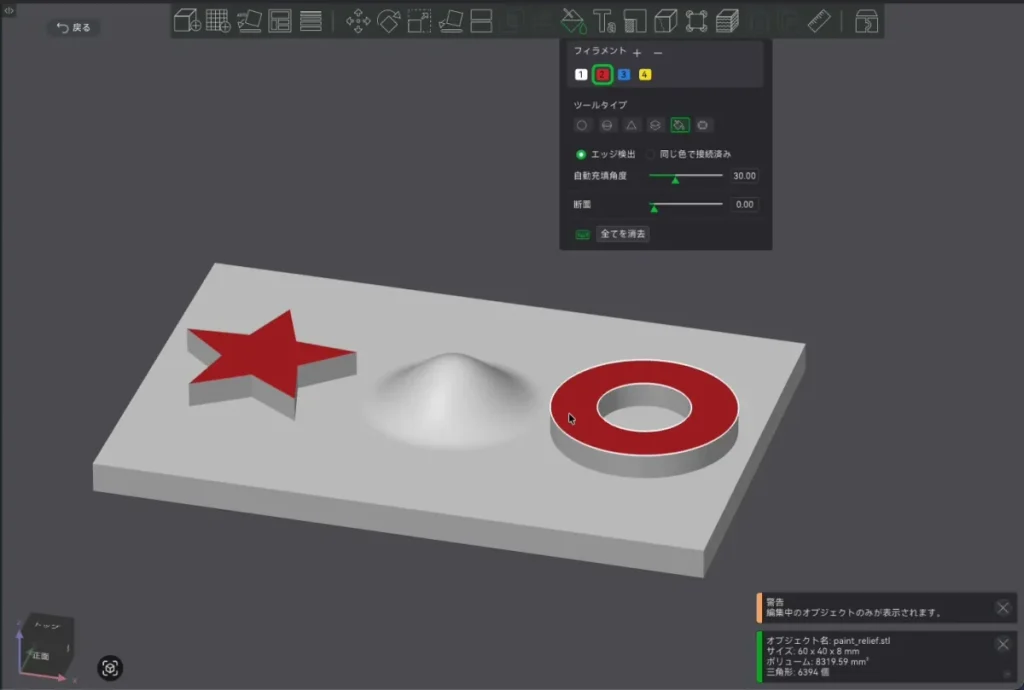Select red filament 2 swatch

click(x=602, y=74)
